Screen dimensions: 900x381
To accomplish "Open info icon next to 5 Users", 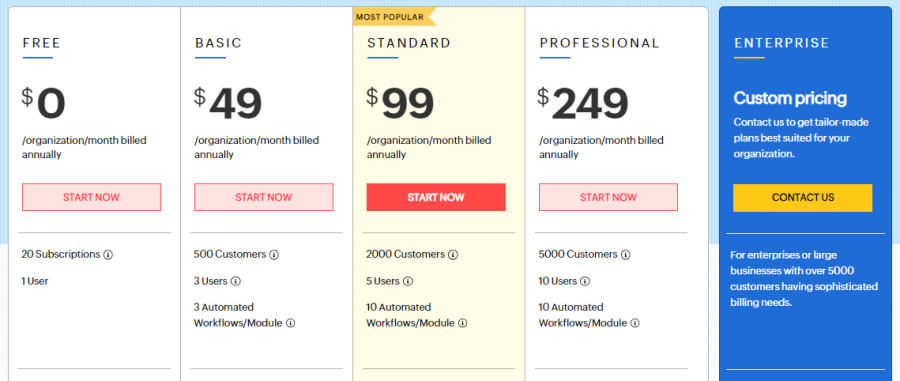I will click(408, 282).
